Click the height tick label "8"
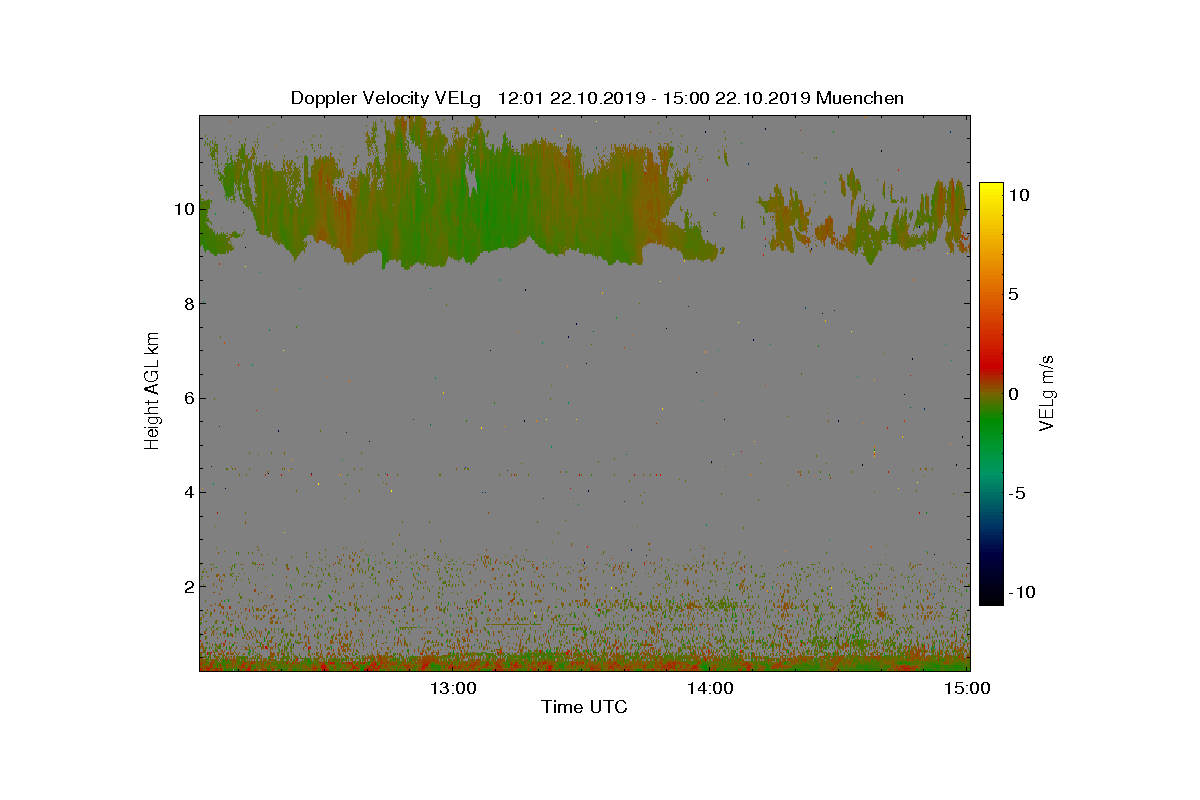The width and height of the screenshot is (1200, 800). (187, 303)
